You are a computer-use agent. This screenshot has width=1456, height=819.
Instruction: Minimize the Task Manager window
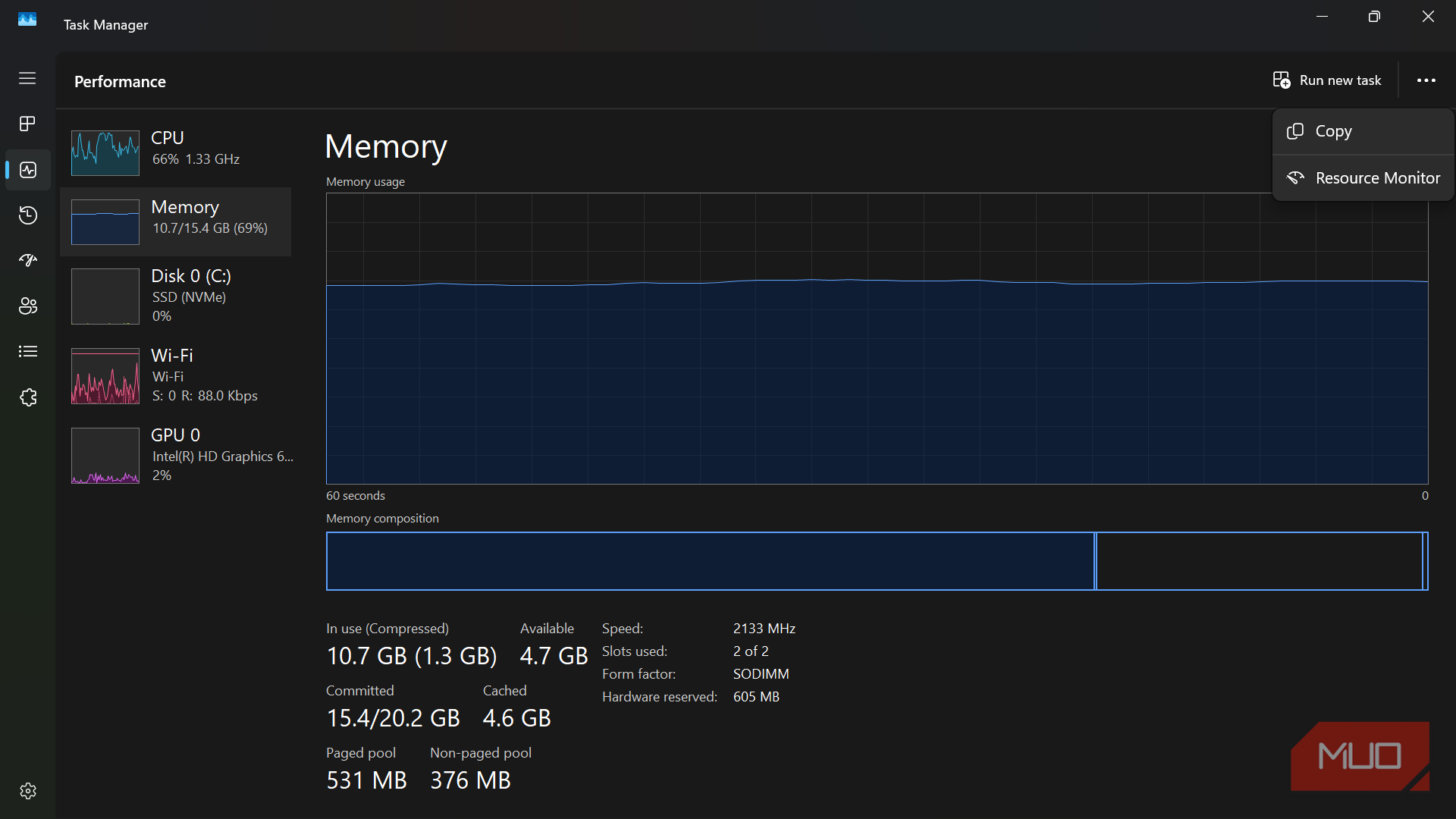tap(1322, 17)
